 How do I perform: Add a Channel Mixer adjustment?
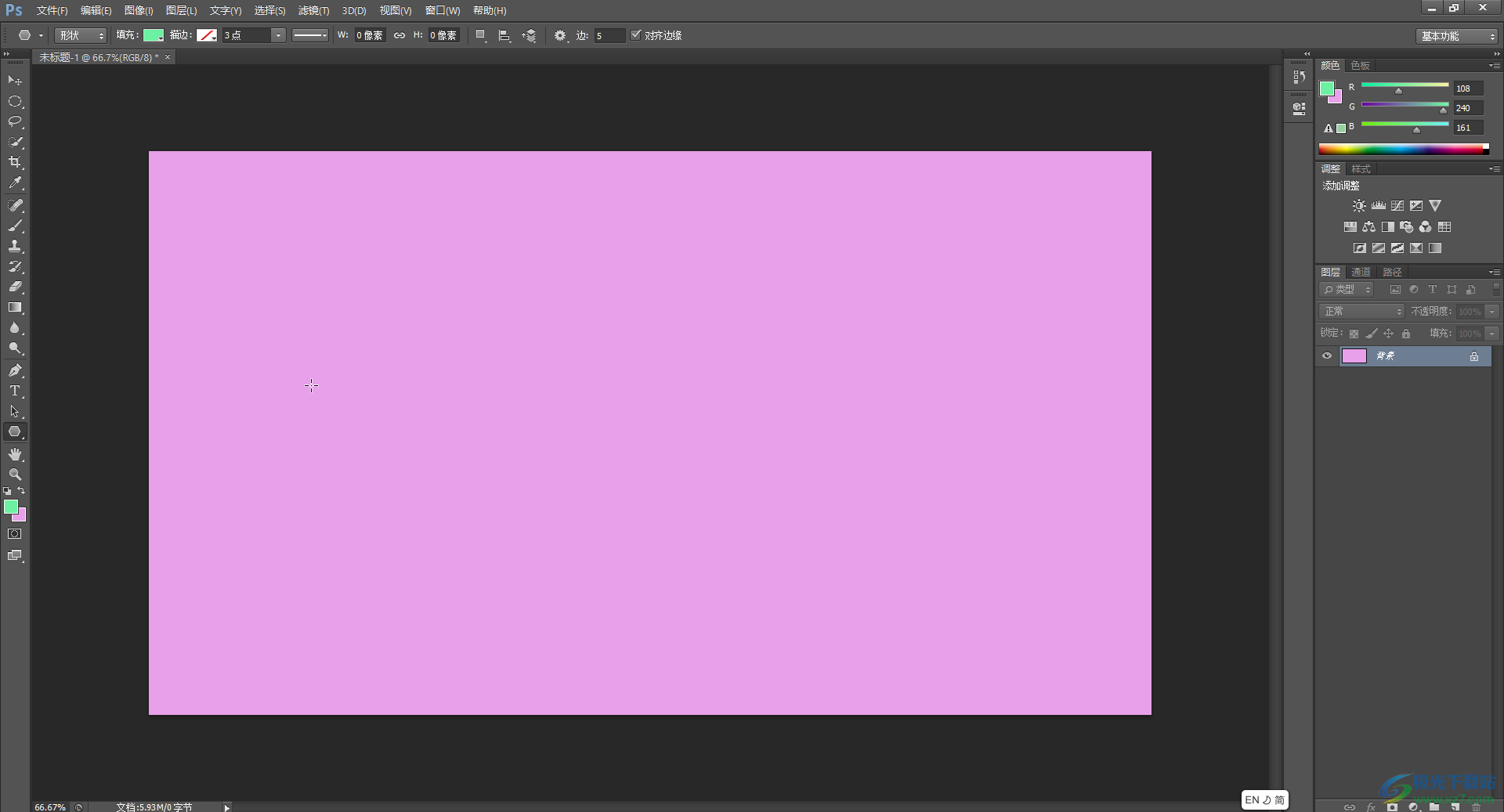coord(1425,227)
